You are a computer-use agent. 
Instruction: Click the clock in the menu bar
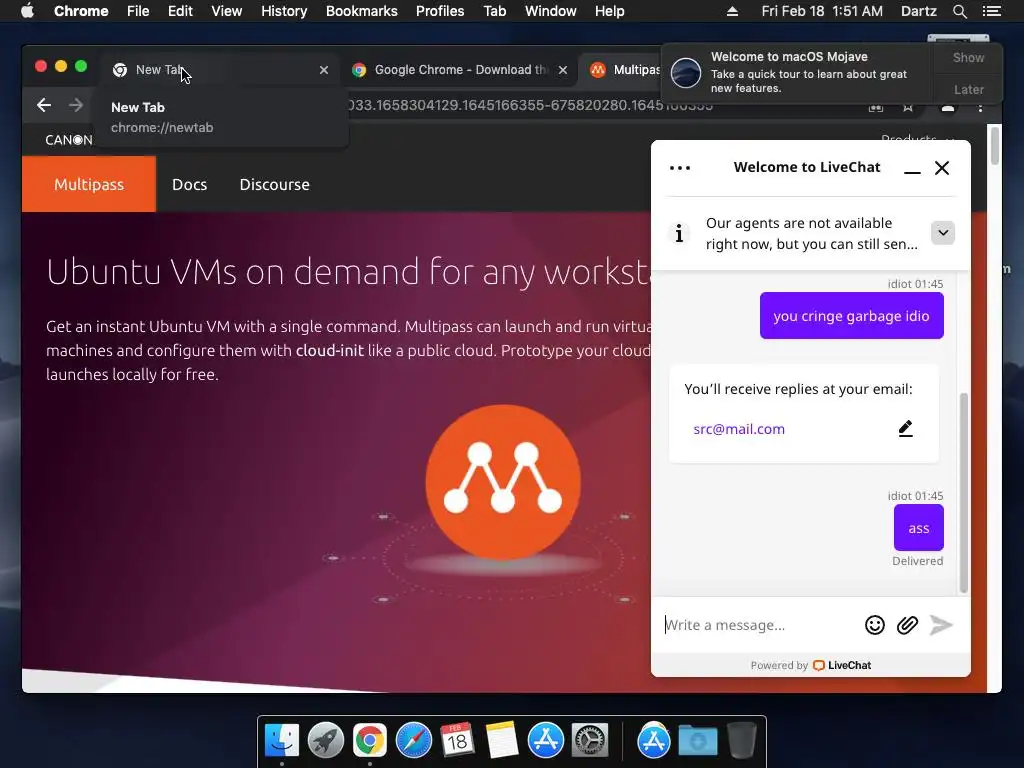(x=822, y=11)
